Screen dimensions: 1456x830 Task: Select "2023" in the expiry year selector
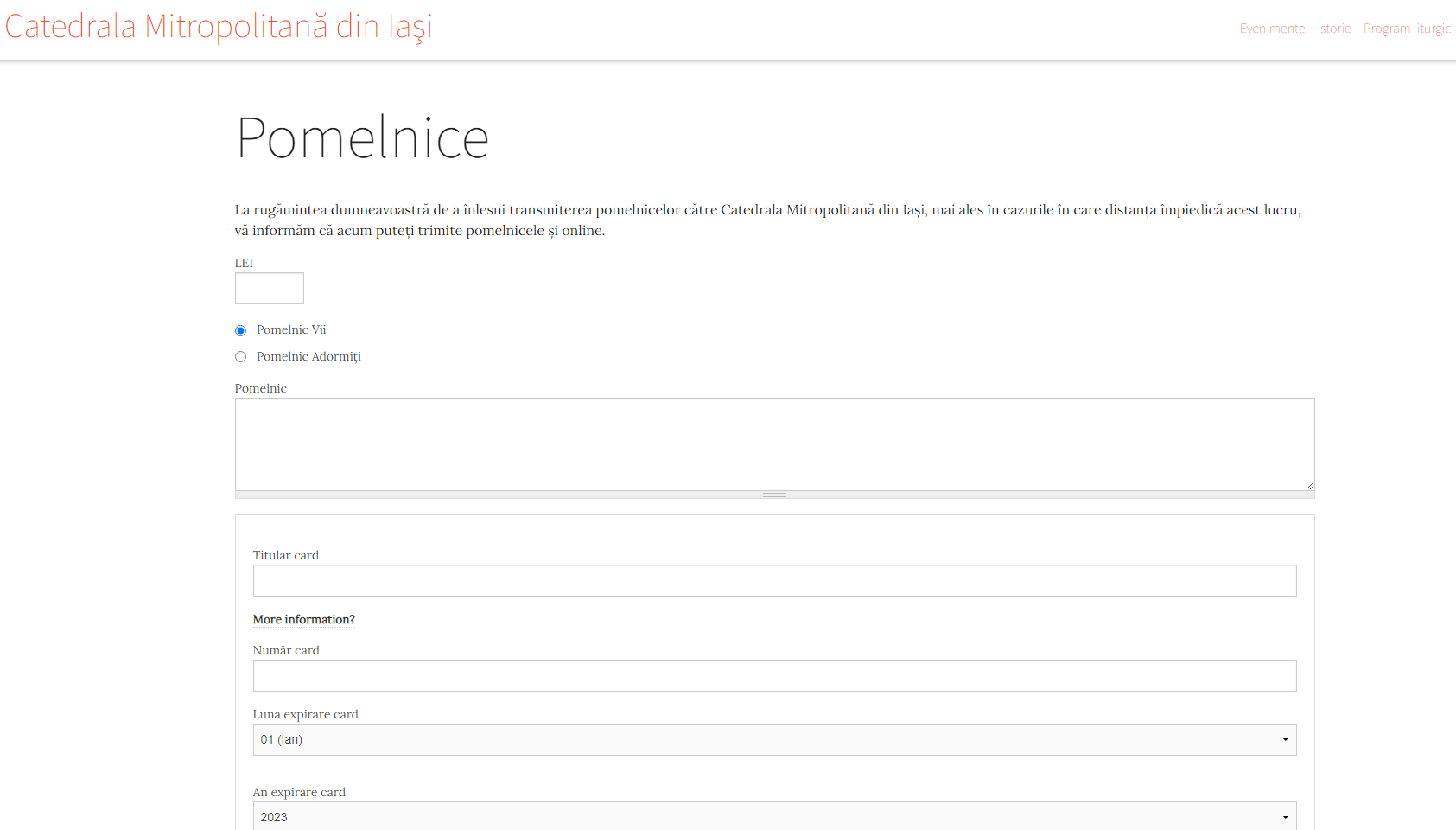pyautogui.click(x=774, y=816)
